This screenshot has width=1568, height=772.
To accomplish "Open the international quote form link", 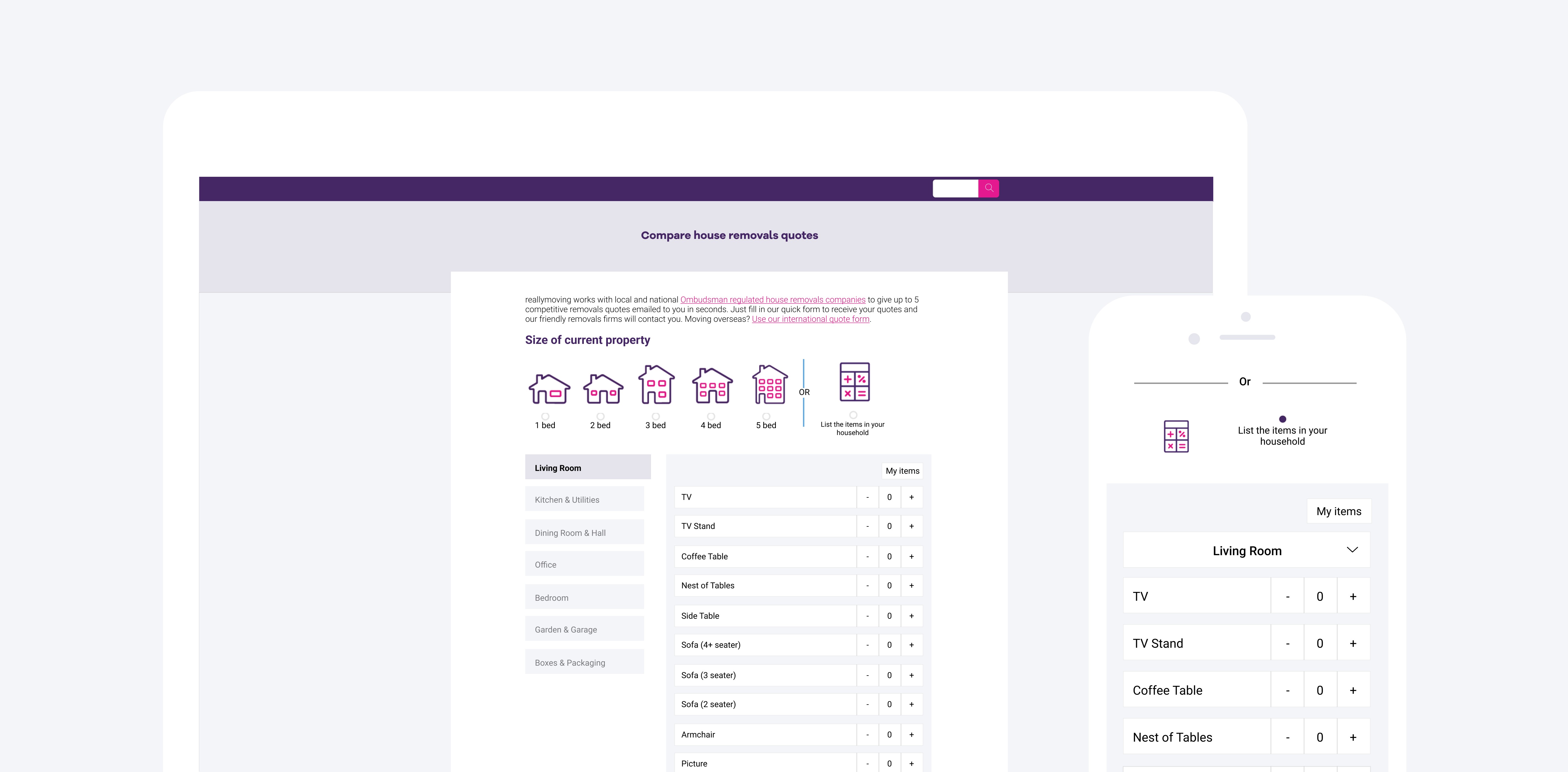I will (810, 319).
